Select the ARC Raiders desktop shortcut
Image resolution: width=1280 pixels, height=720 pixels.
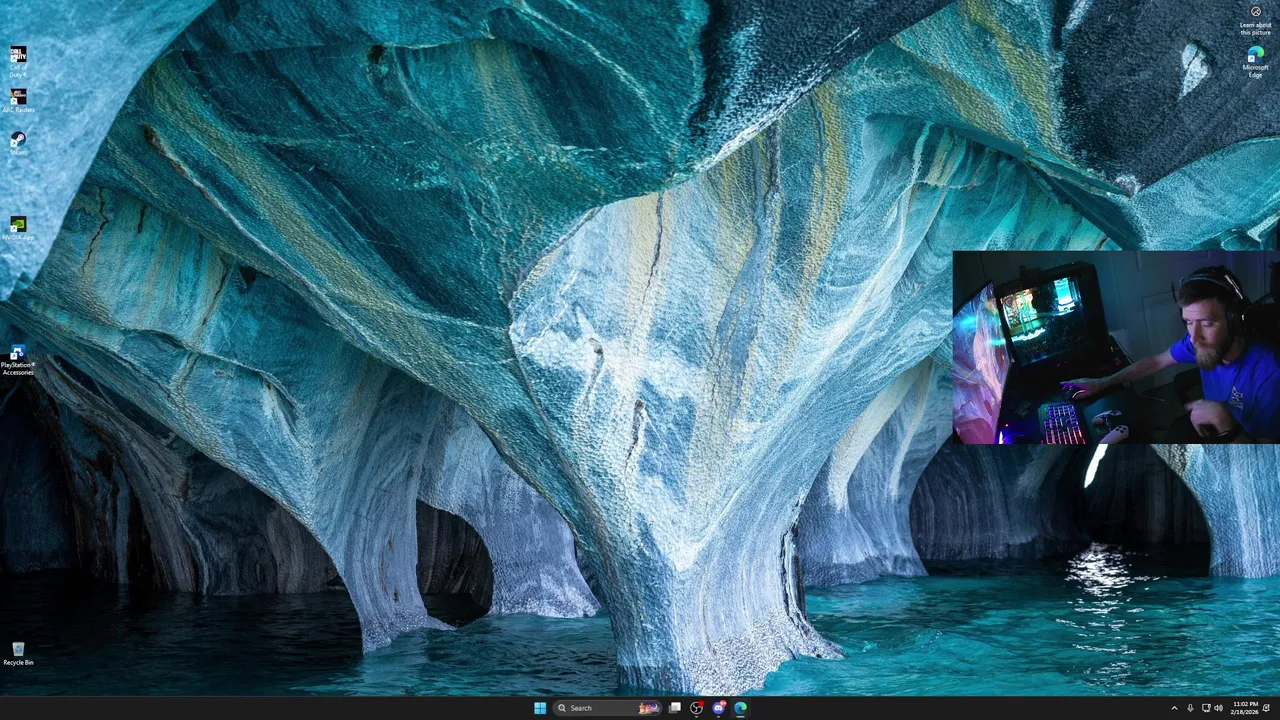pyautogui.click(x=18, y=101)
